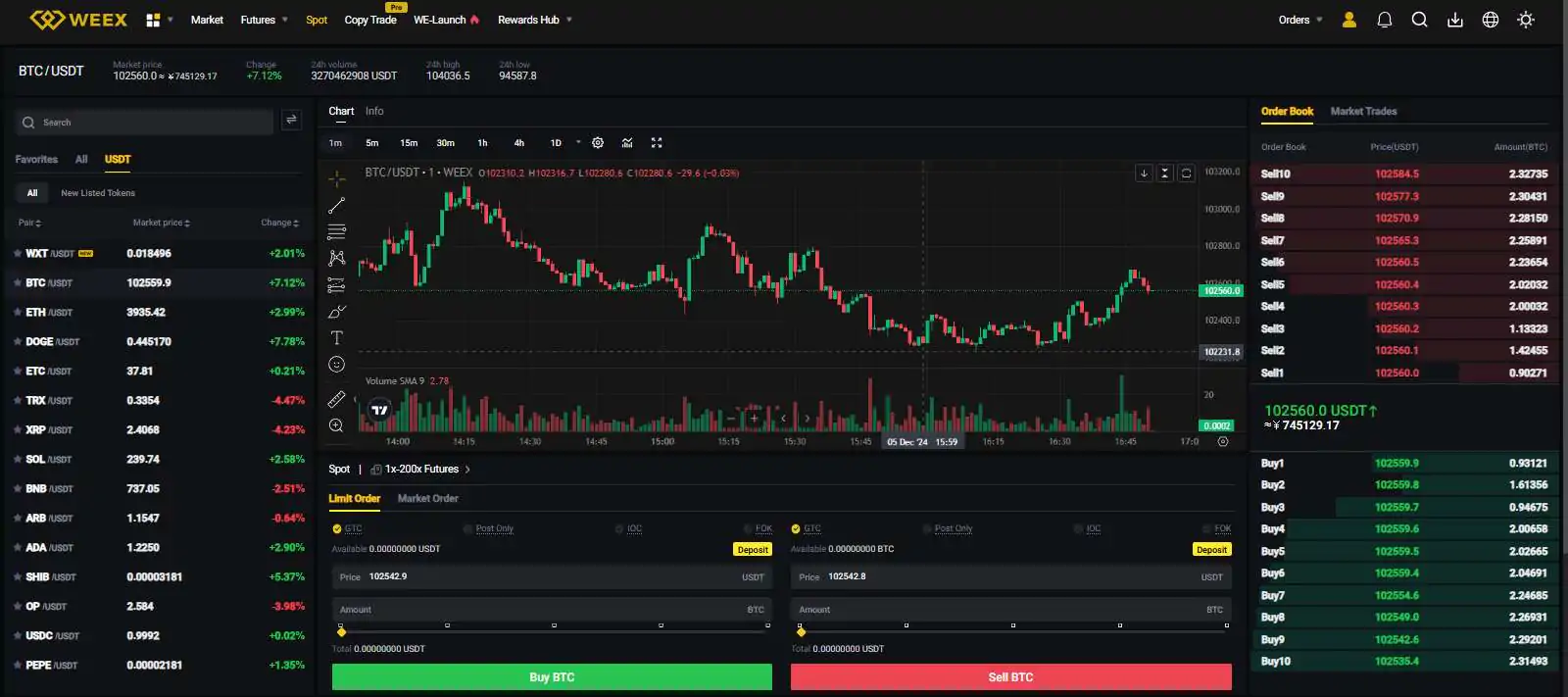This screenshot has width=1568, height=697.
Task: Open the language globe icon
Action: pos(1491,20)
